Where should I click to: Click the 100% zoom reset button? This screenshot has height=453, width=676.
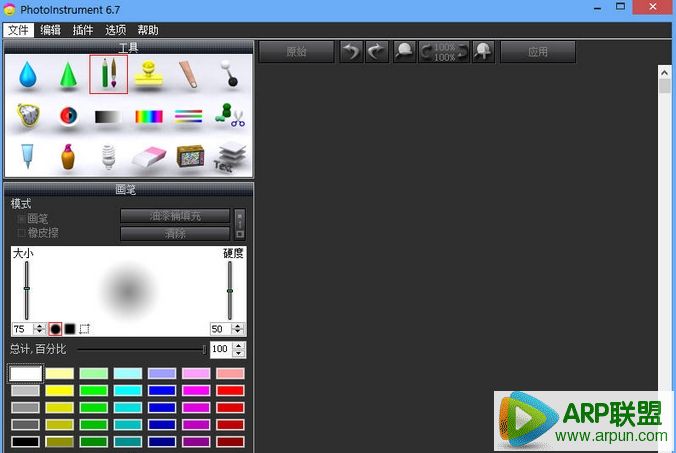[x=444, y=52]
